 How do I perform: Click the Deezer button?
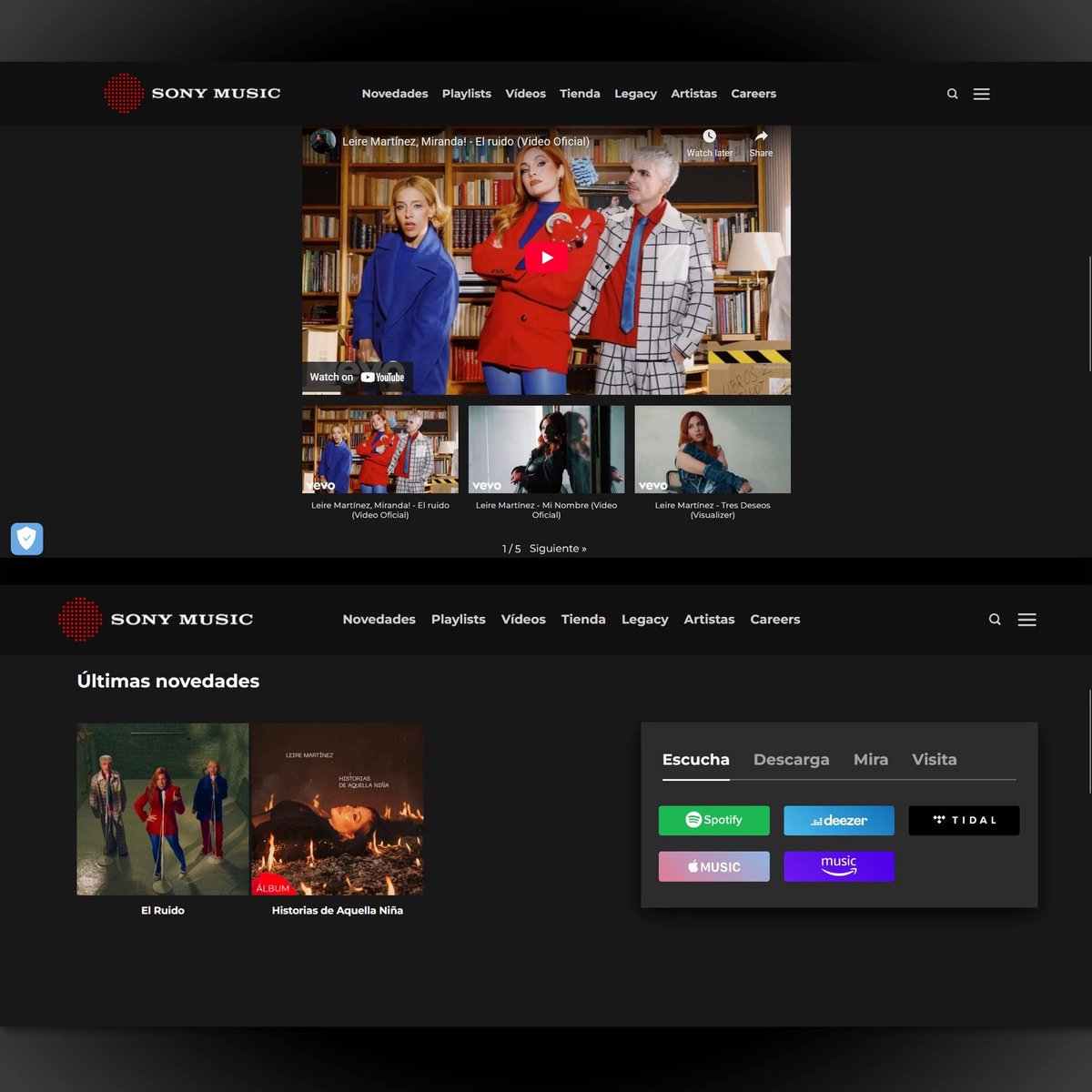pyautogui.click(x=839, y=820)
